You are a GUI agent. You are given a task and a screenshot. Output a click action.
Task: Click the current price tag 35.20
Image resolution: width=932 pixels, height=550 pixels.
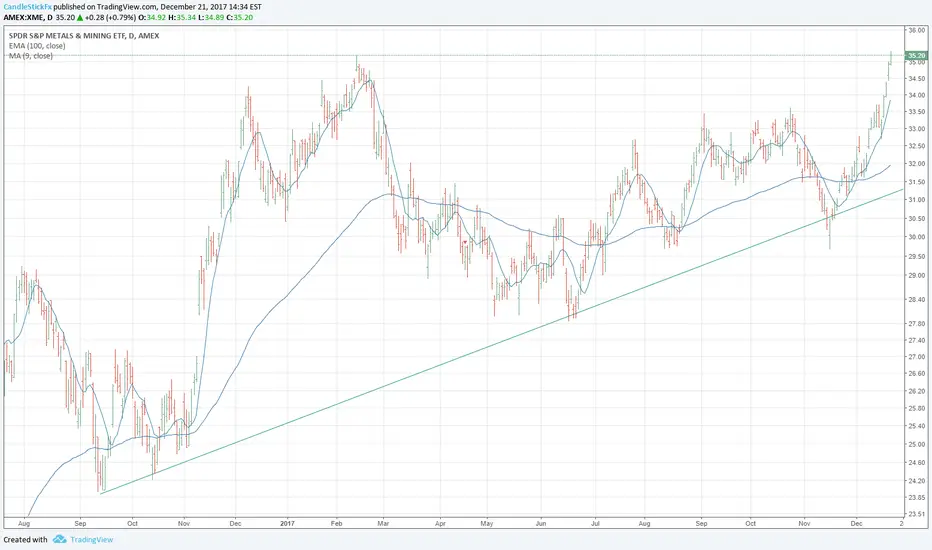[917, 55]
